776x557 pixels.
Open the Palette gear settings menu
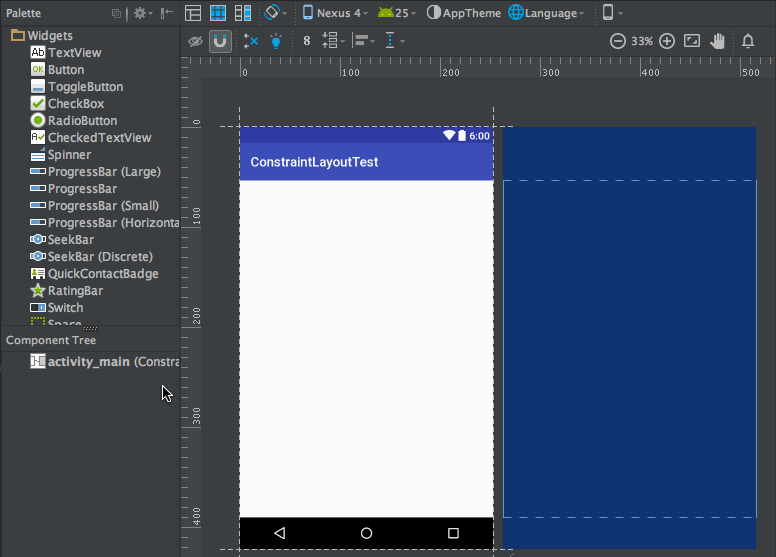point(142,13)
